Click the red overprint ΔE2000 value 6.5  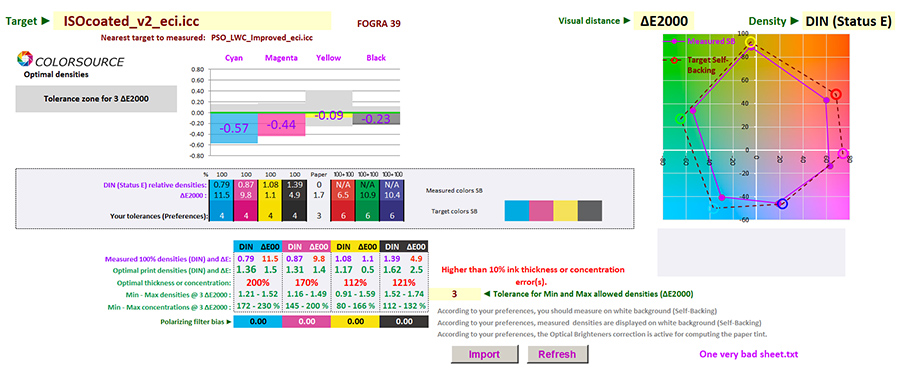(x=342, y=196)
